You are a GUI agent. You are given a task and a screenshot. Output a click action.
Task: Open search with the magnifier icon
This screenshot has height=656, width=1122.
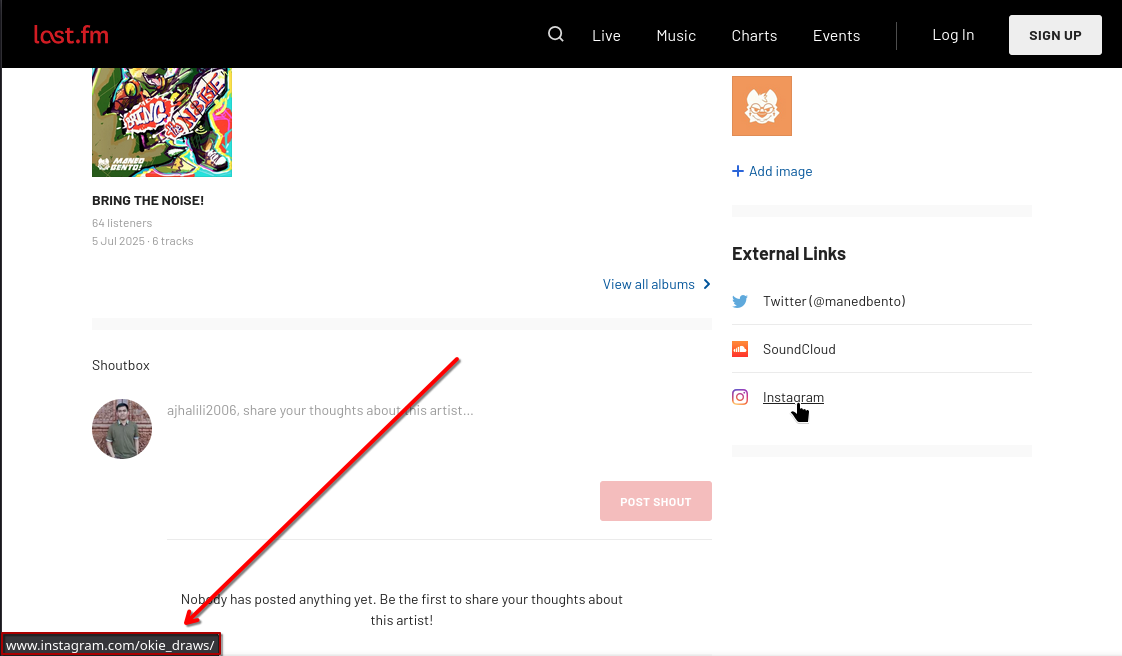[x=556, y=35]
